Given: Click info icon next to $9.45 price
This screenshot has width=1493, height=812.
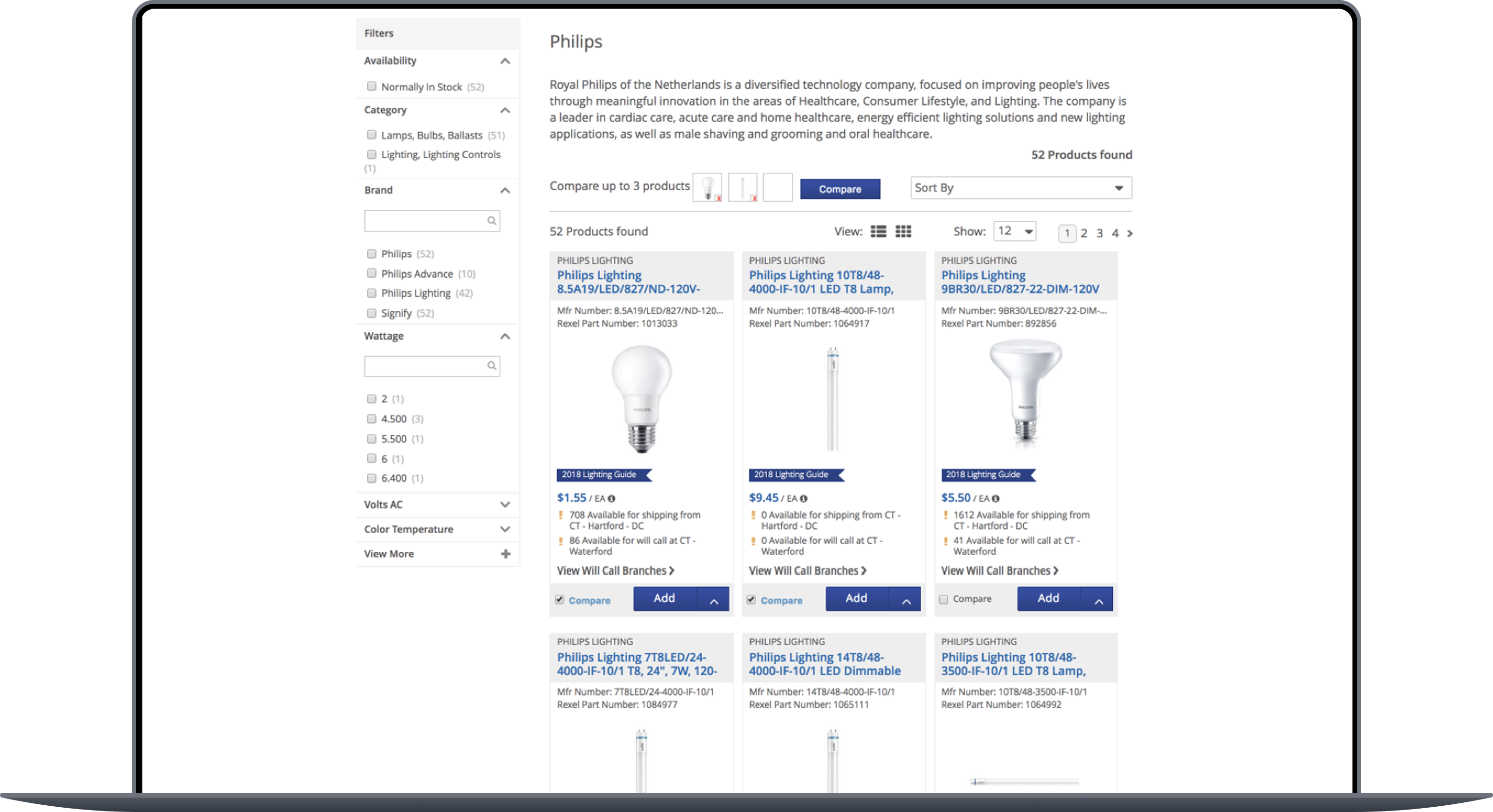Looking at the screenshot, I should [x=803, y=499].
